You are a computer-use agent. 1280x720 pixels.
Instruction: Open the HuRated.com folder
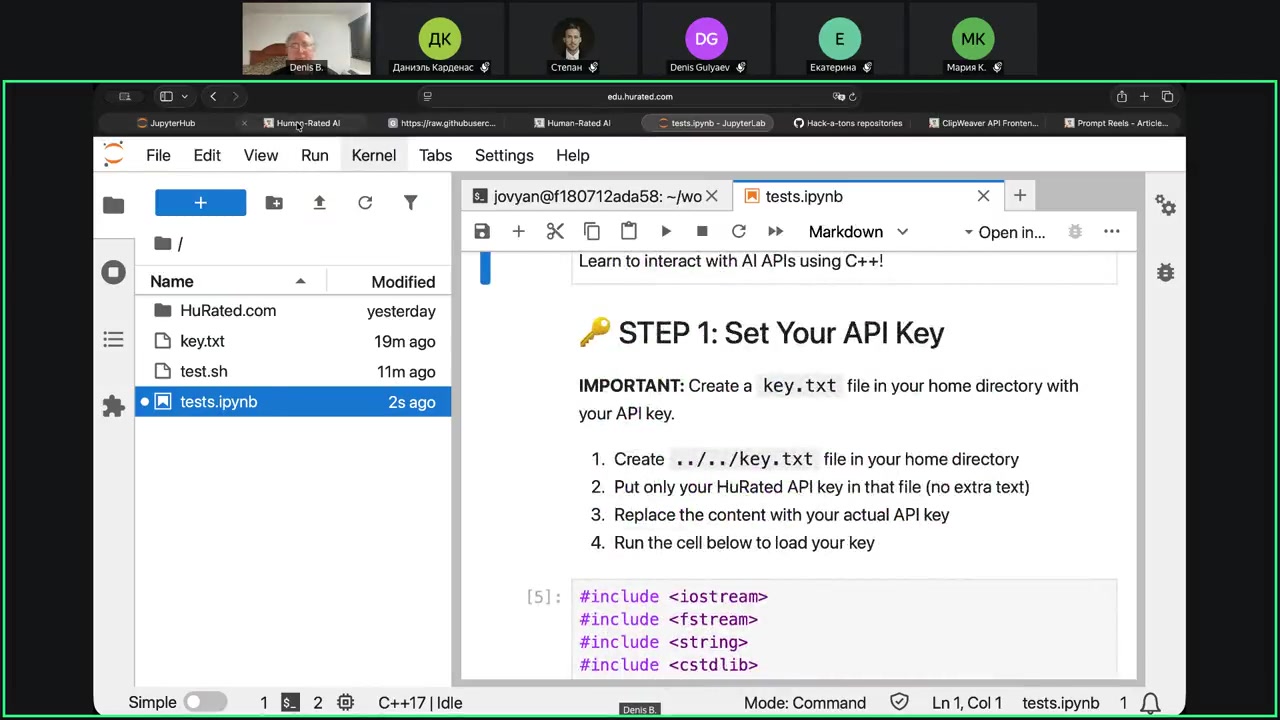(228, 311)
